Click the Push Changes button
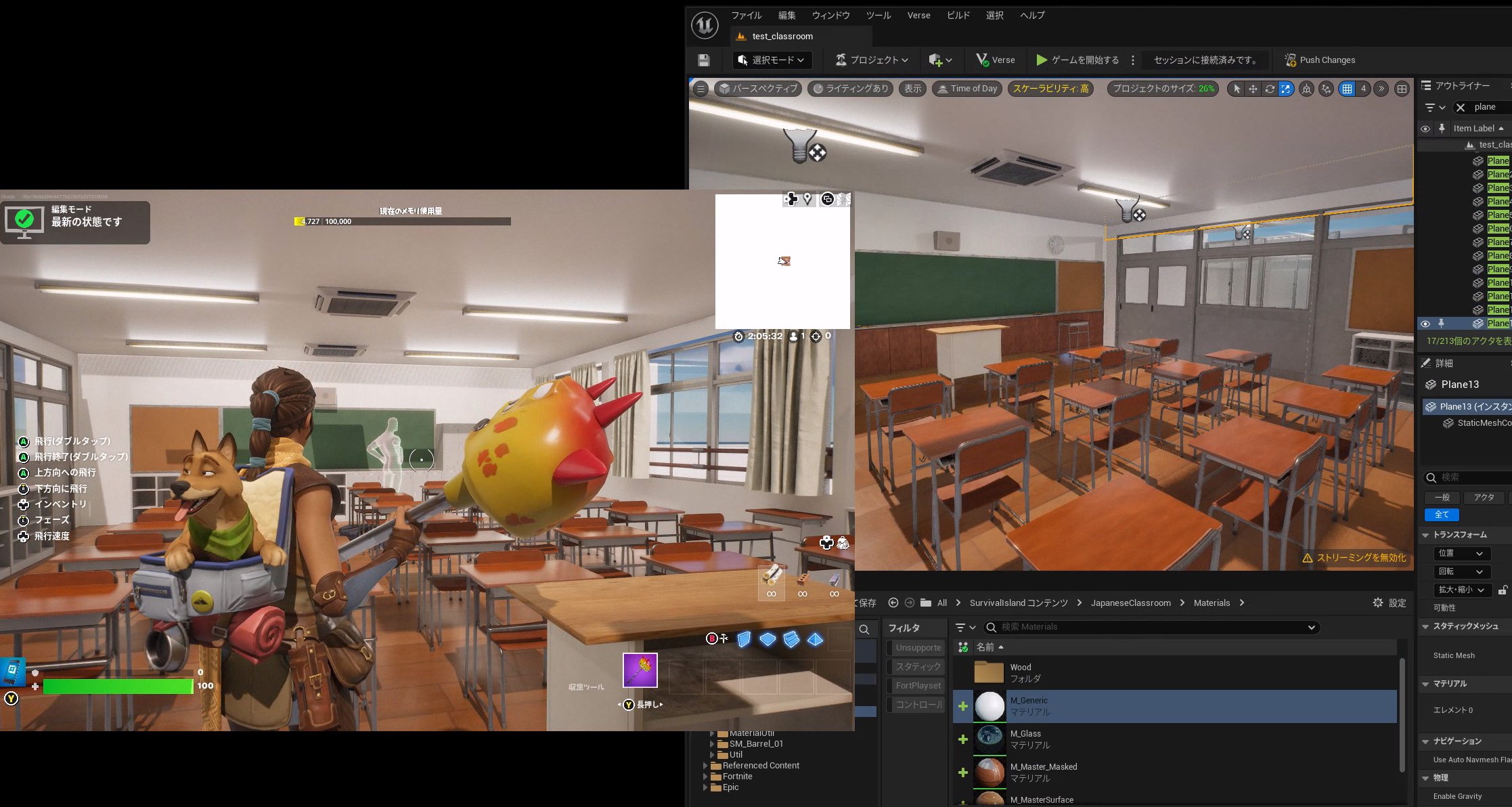Image resolution: width=1512 pixels, height=807 pixels. click(x=1319, y=60)
